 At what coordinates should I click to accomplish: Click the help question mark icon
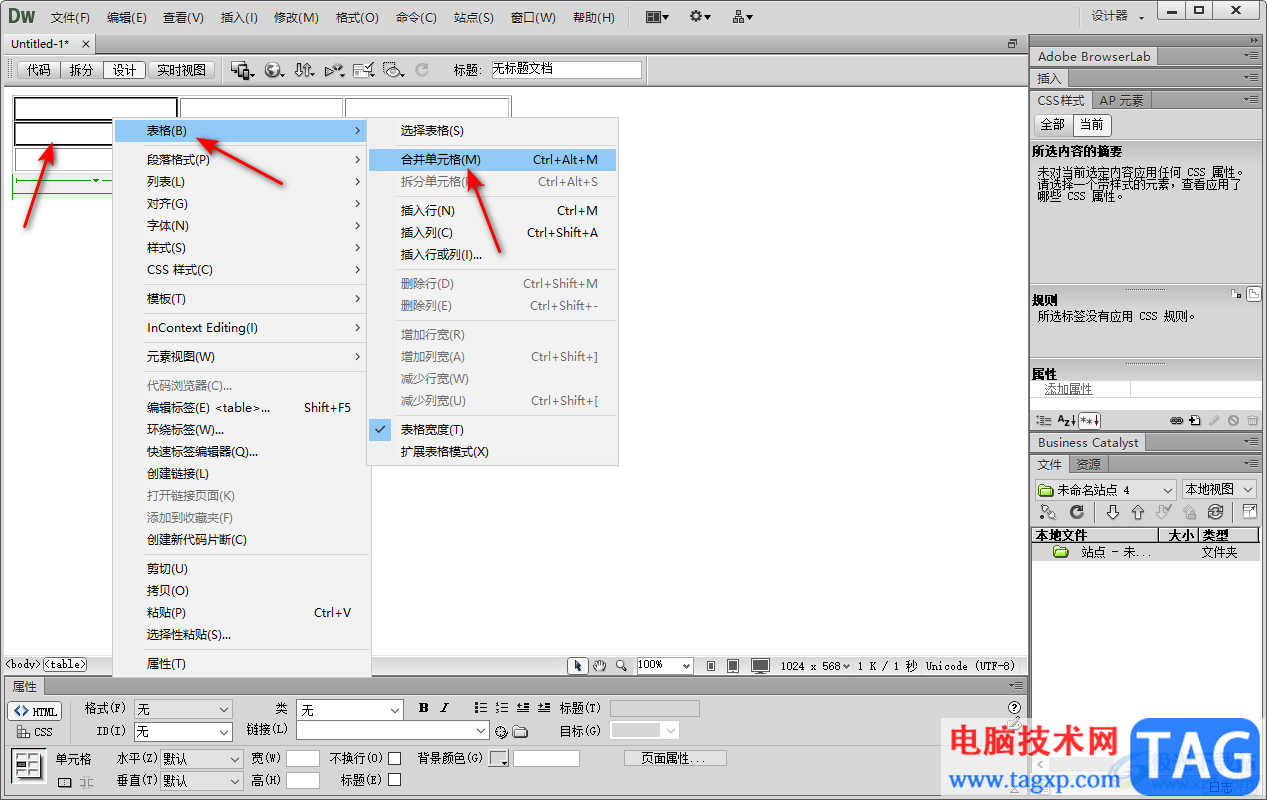(1015, 708)
